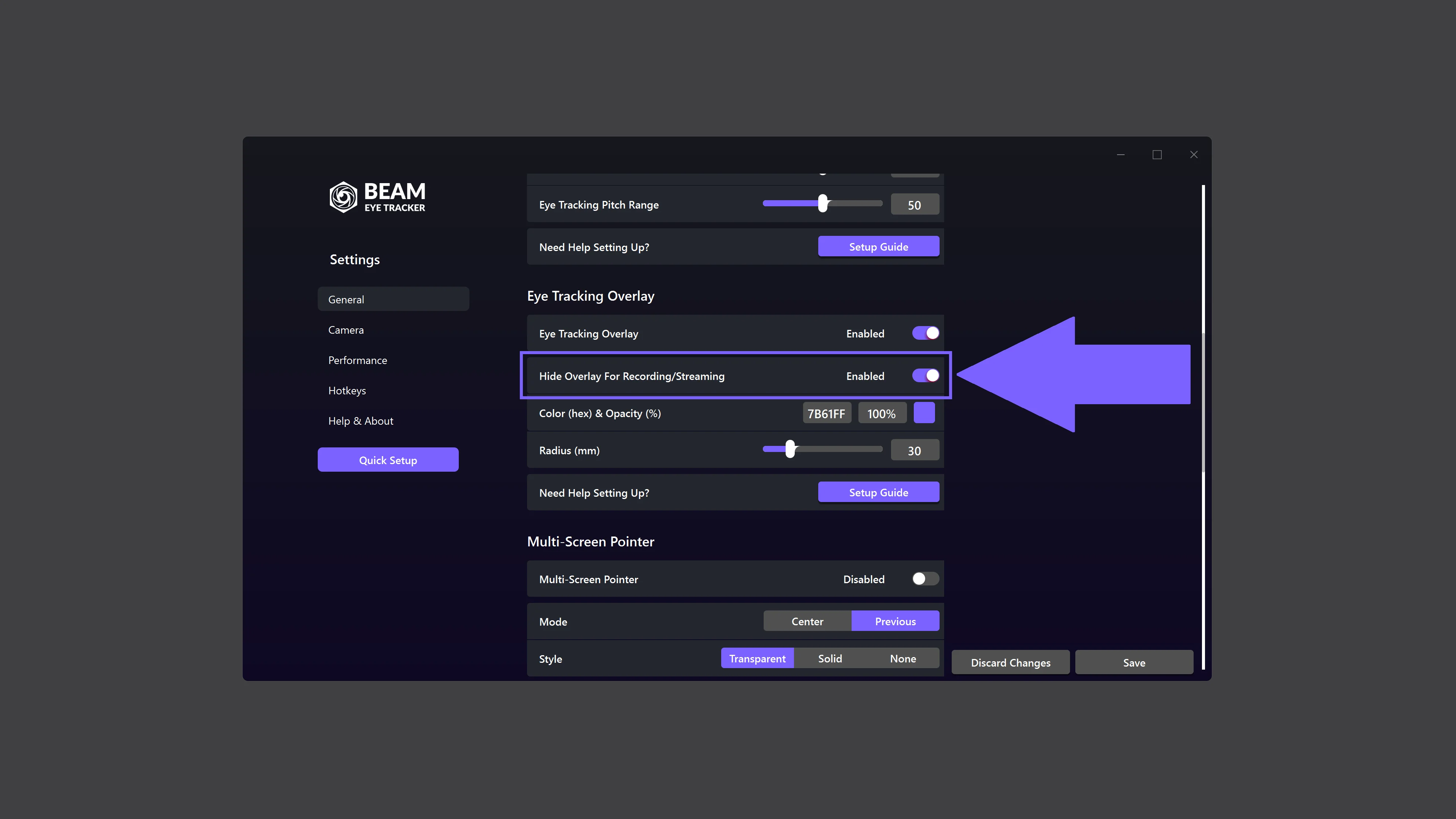This screenshot has width=1456, height=819.
Task: Select Center mode for Multi-Screen Pointer
Action: click(x=806, y=621)
